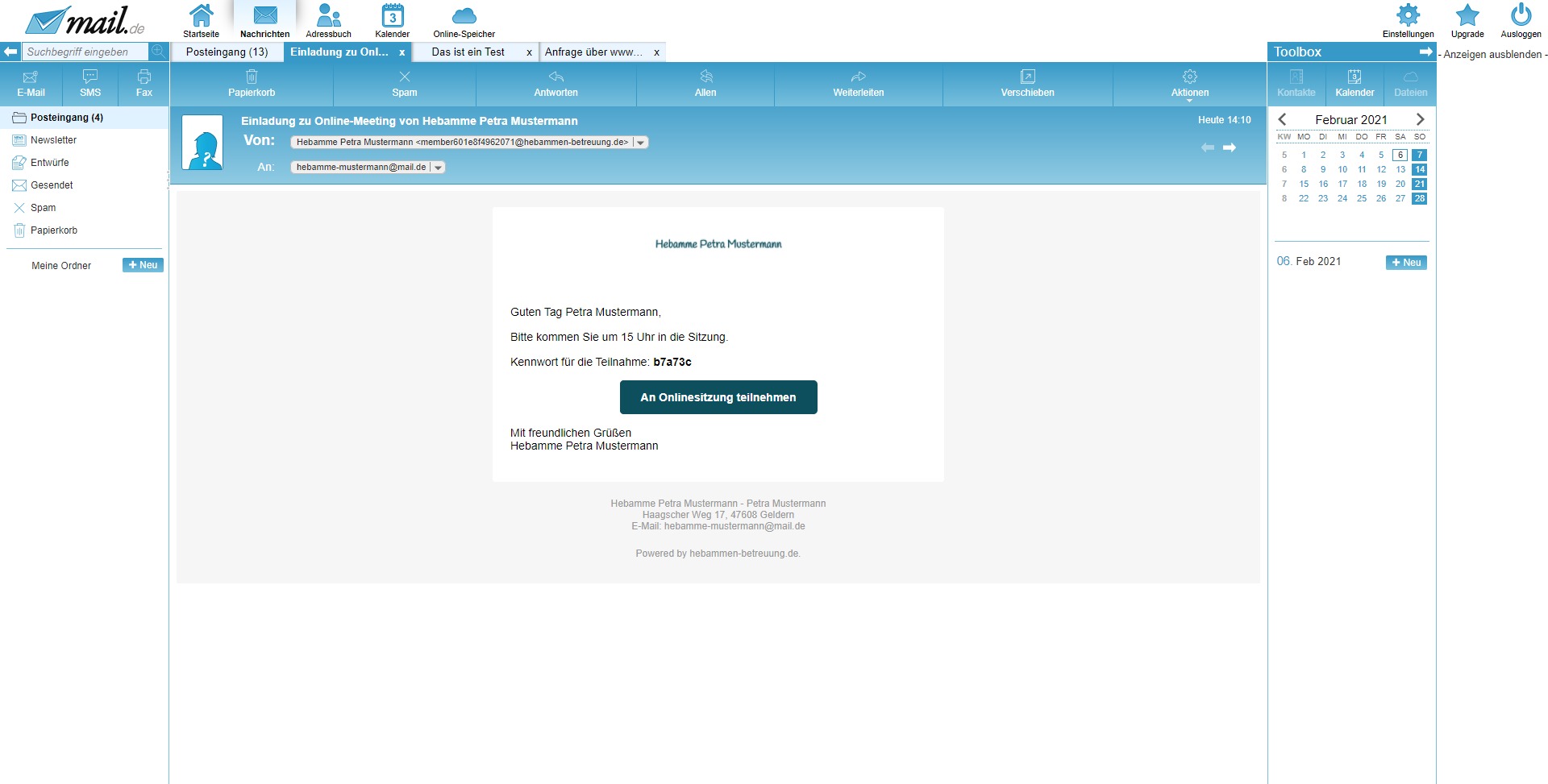Screen dimensions: 1548x784
Task: Expand the recipient address dropdown arrow
Action: pos(439,168)
